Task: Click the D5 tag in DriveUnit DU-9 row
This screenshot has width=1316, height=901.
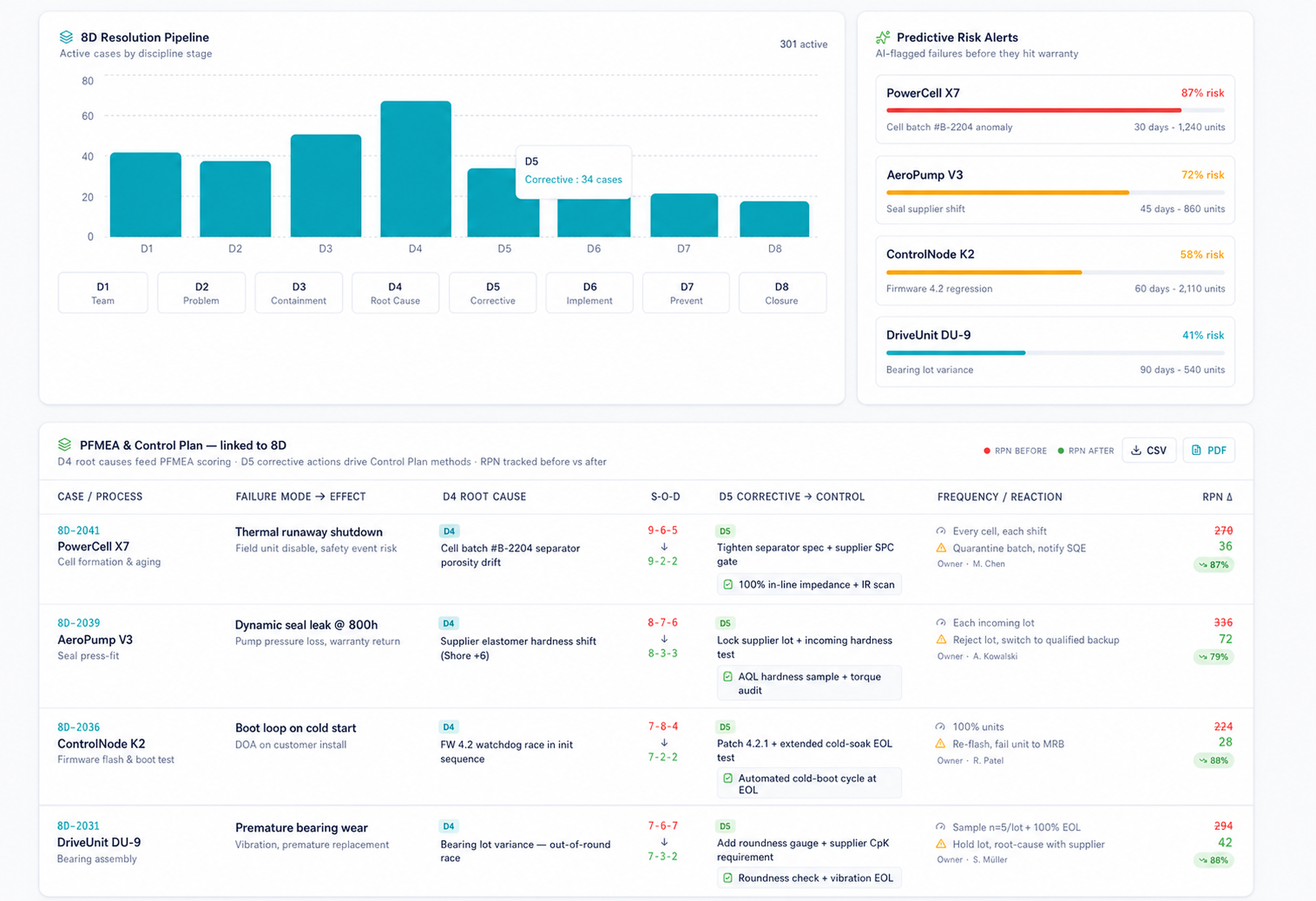Action: (725, 826)
